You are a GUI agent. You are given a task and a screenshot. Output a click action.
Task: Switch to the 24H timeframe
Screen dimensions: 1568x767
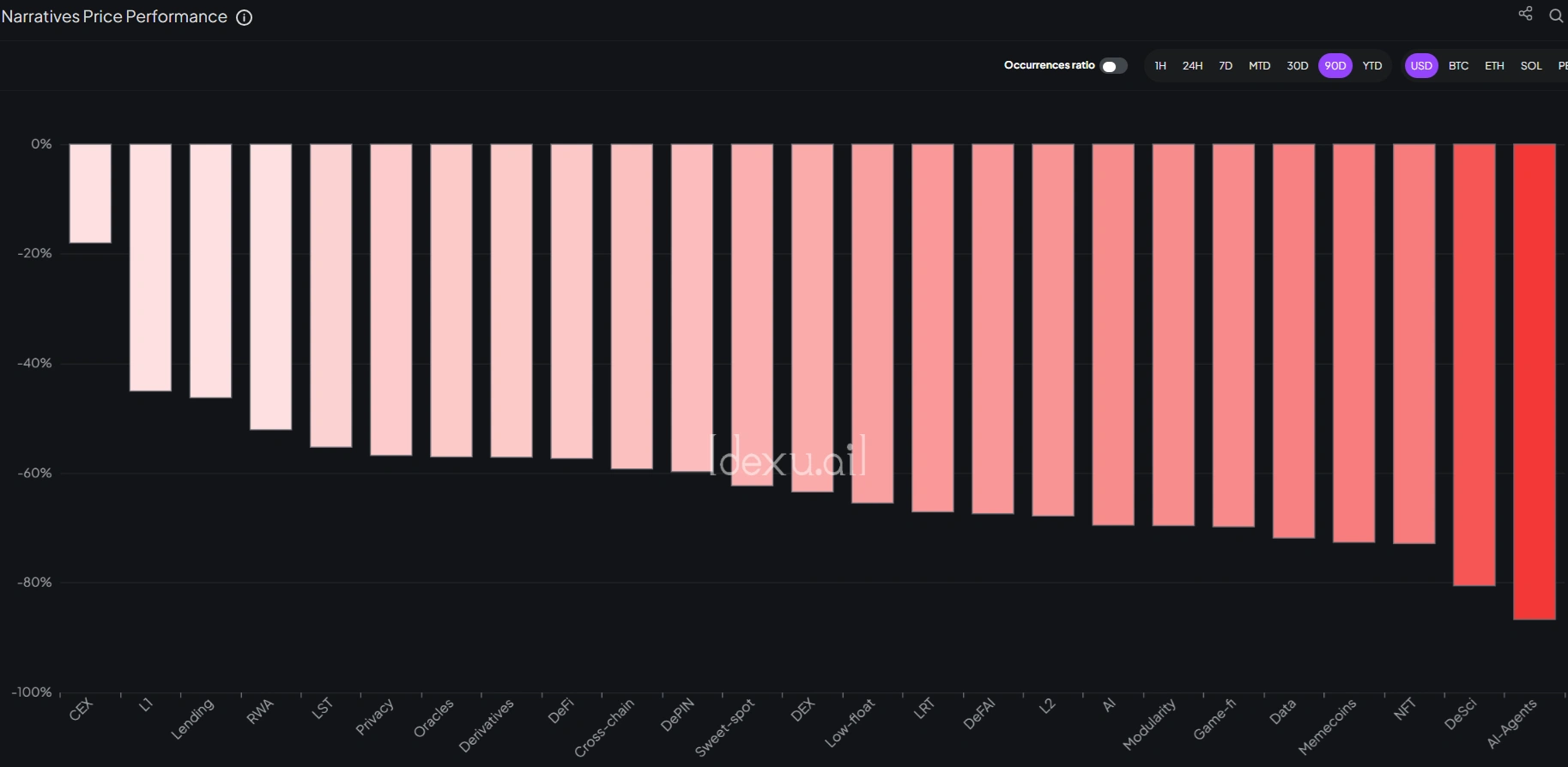1192,66
